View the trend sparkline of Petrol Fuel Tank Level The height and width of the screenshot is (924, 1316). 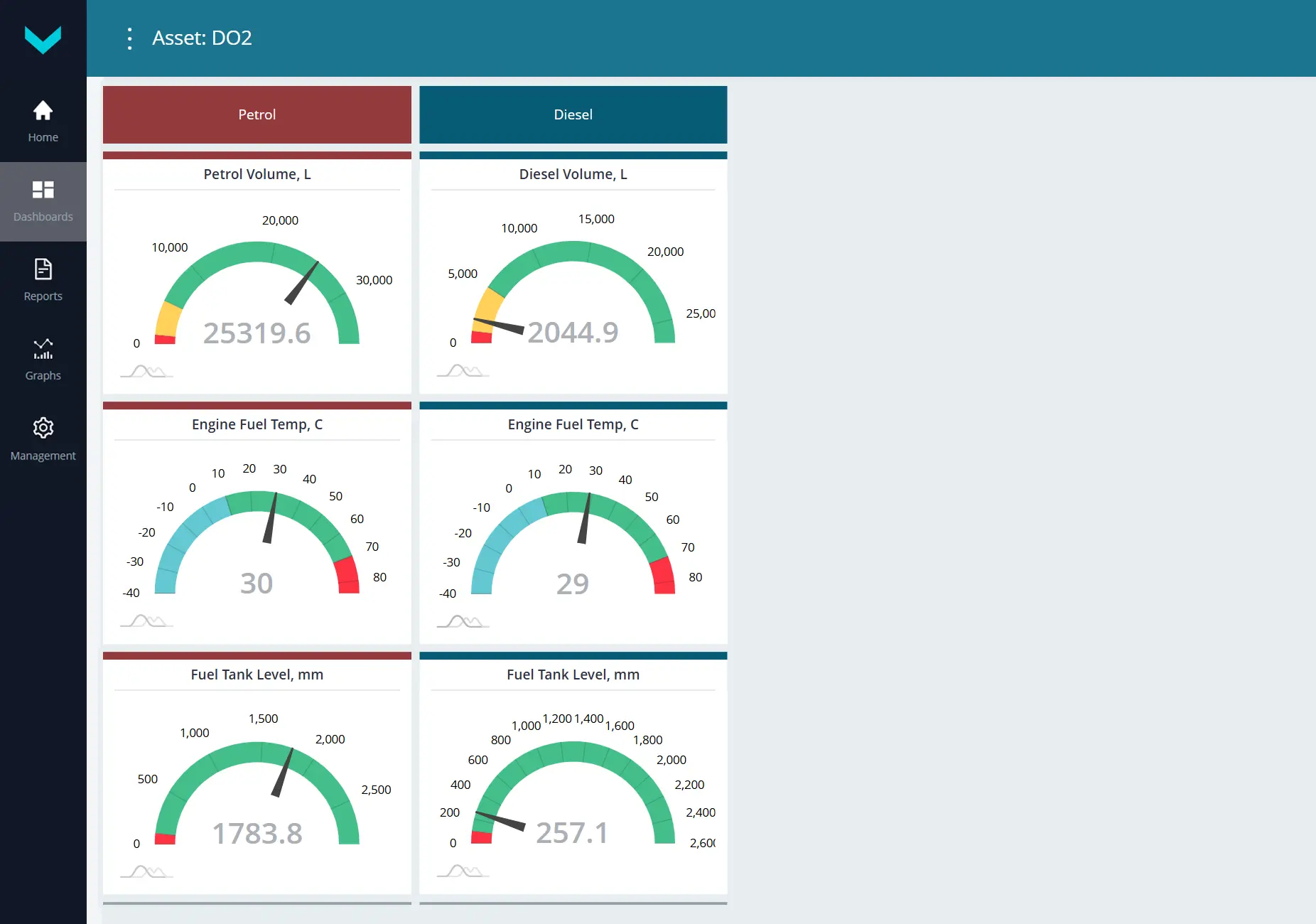(x=146, y=871)
